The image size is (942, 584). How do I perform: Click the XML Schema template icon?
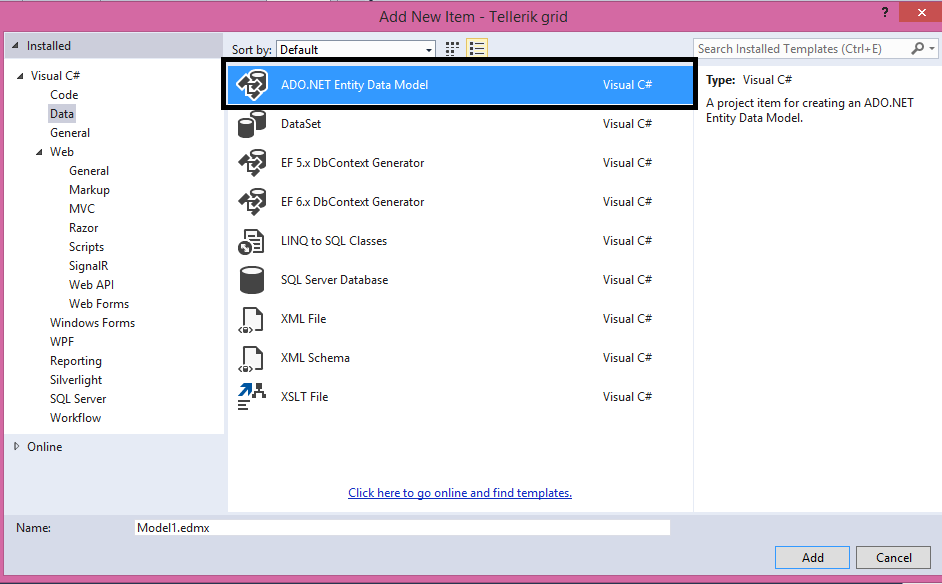coord(251,359)
